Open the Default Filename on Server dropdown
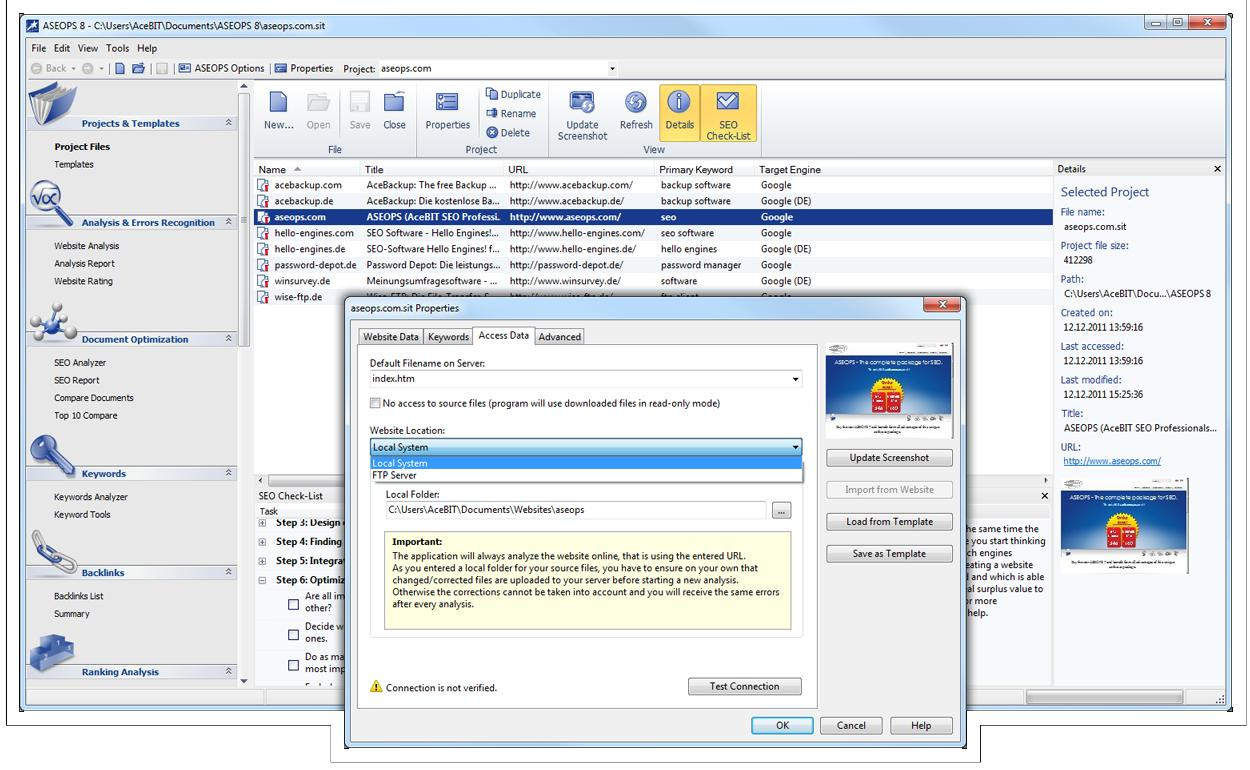1250x770 pixels. point(796,380)
